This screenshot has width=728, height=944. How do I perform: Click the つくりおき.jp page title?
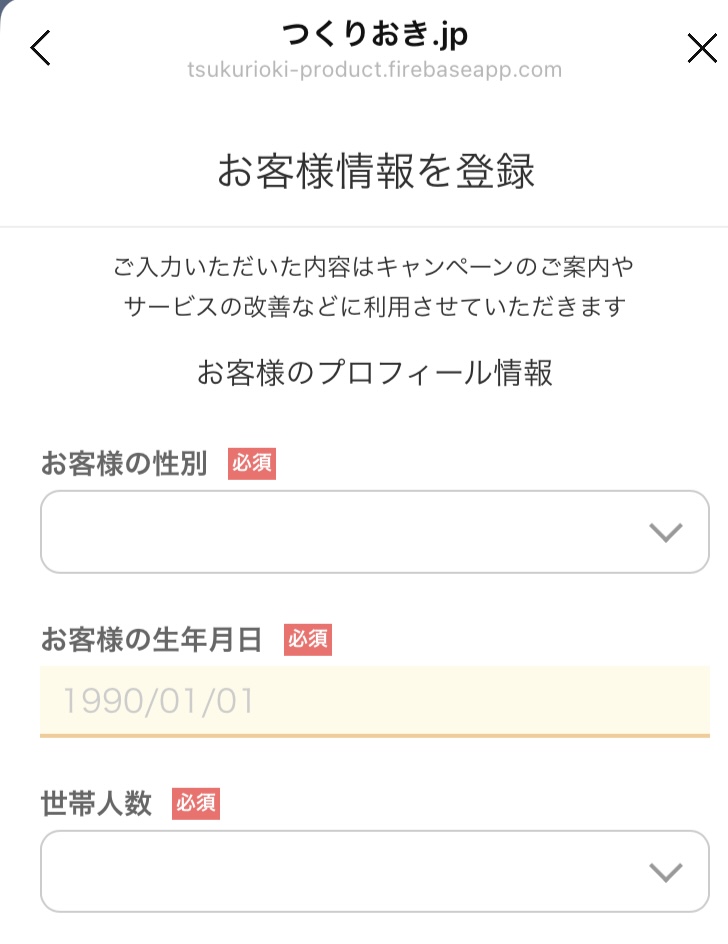click(375, 34)
